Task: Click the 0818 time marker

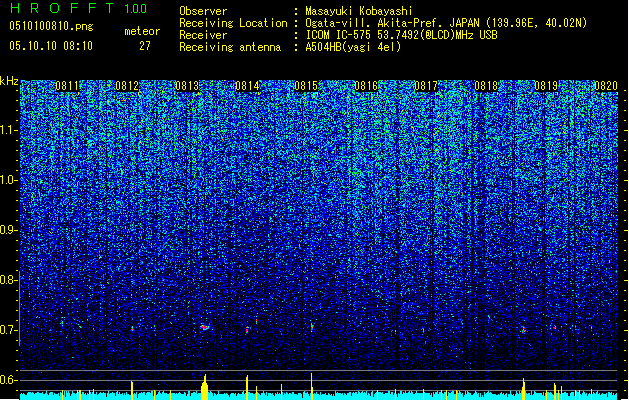Action: coord(486,86)
